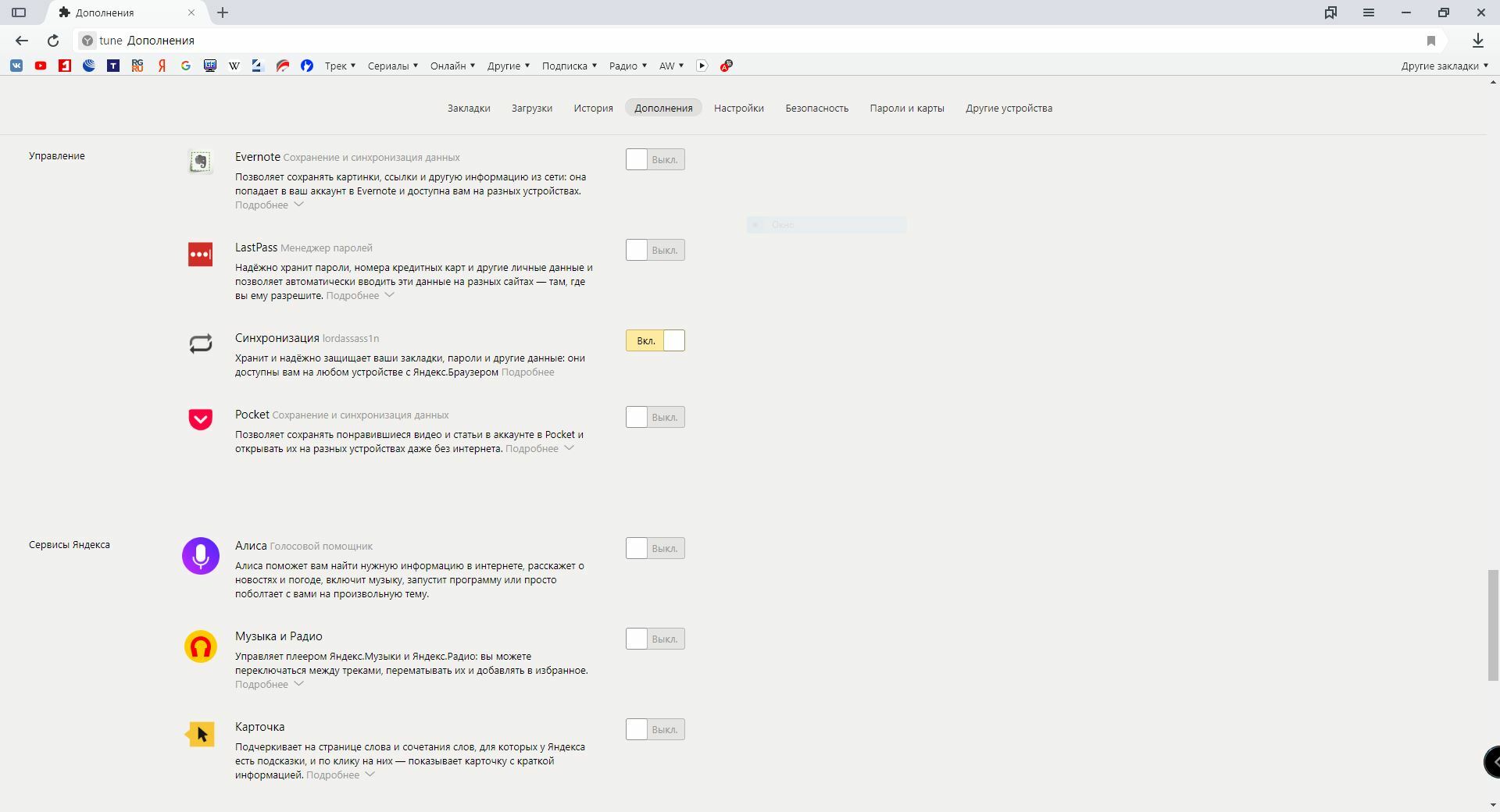The width and height of the screenshot is (1500, 812).
Task: Open the monitor-shaped bookmark icon
Action: coord(209,66)
